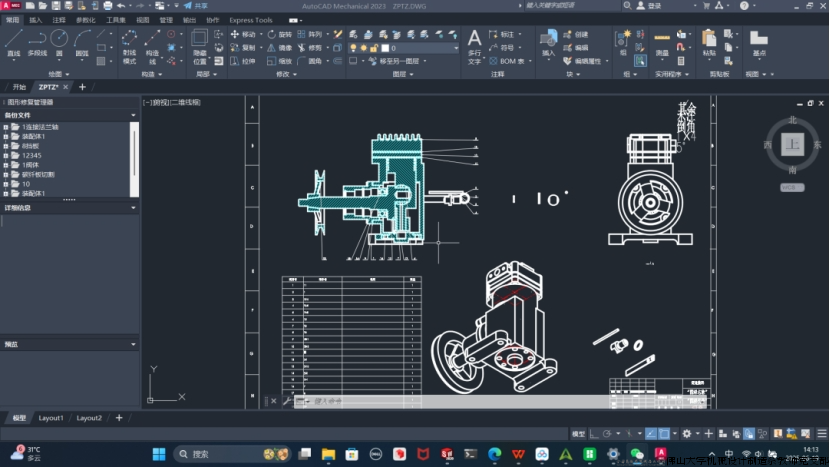Choose the Polyline (多段线) tool
The height and width of the screenshot is (467, 830).
(37, 40)
